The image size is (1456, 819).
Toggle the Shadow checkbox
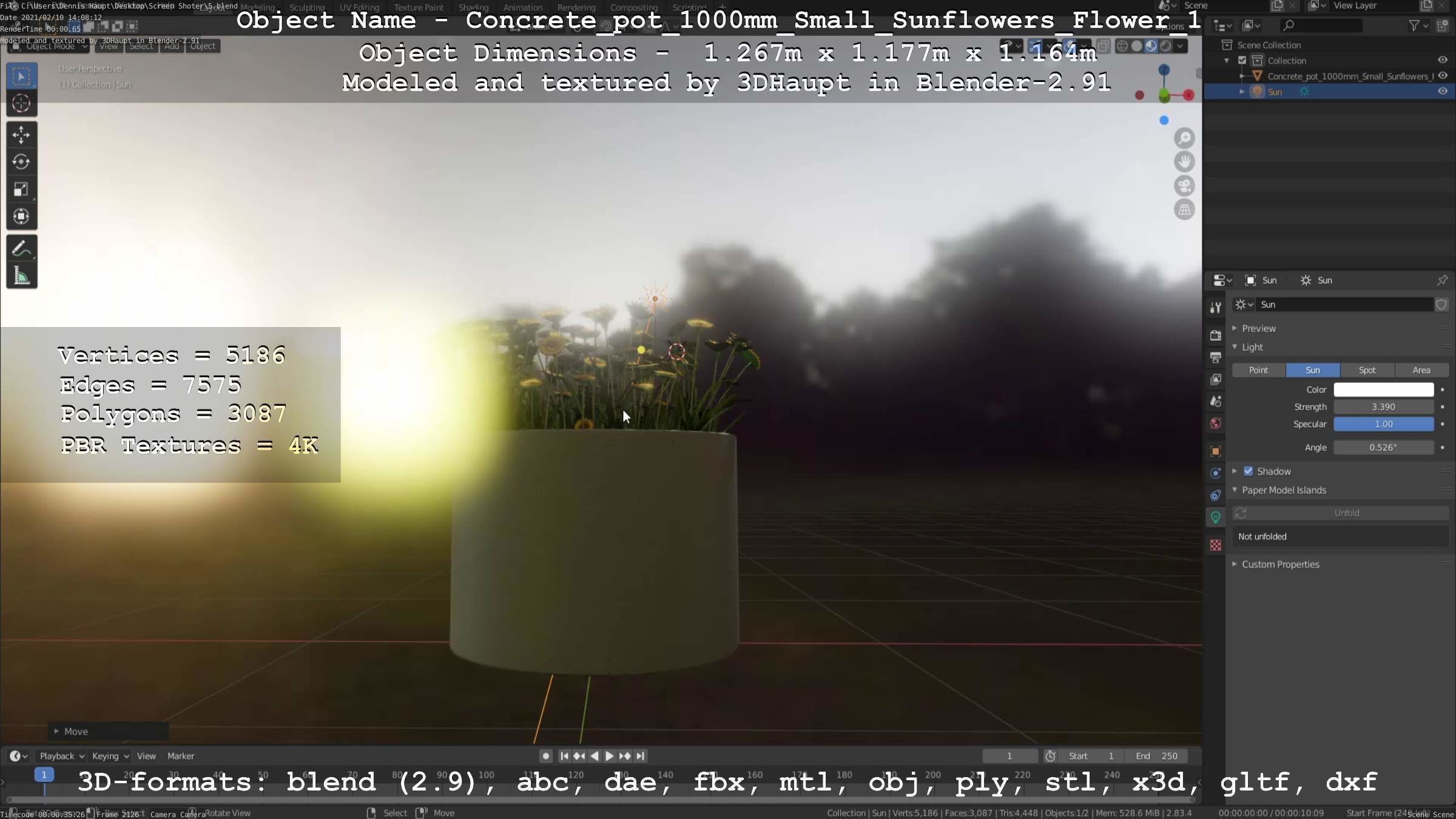coord(1248,471)
